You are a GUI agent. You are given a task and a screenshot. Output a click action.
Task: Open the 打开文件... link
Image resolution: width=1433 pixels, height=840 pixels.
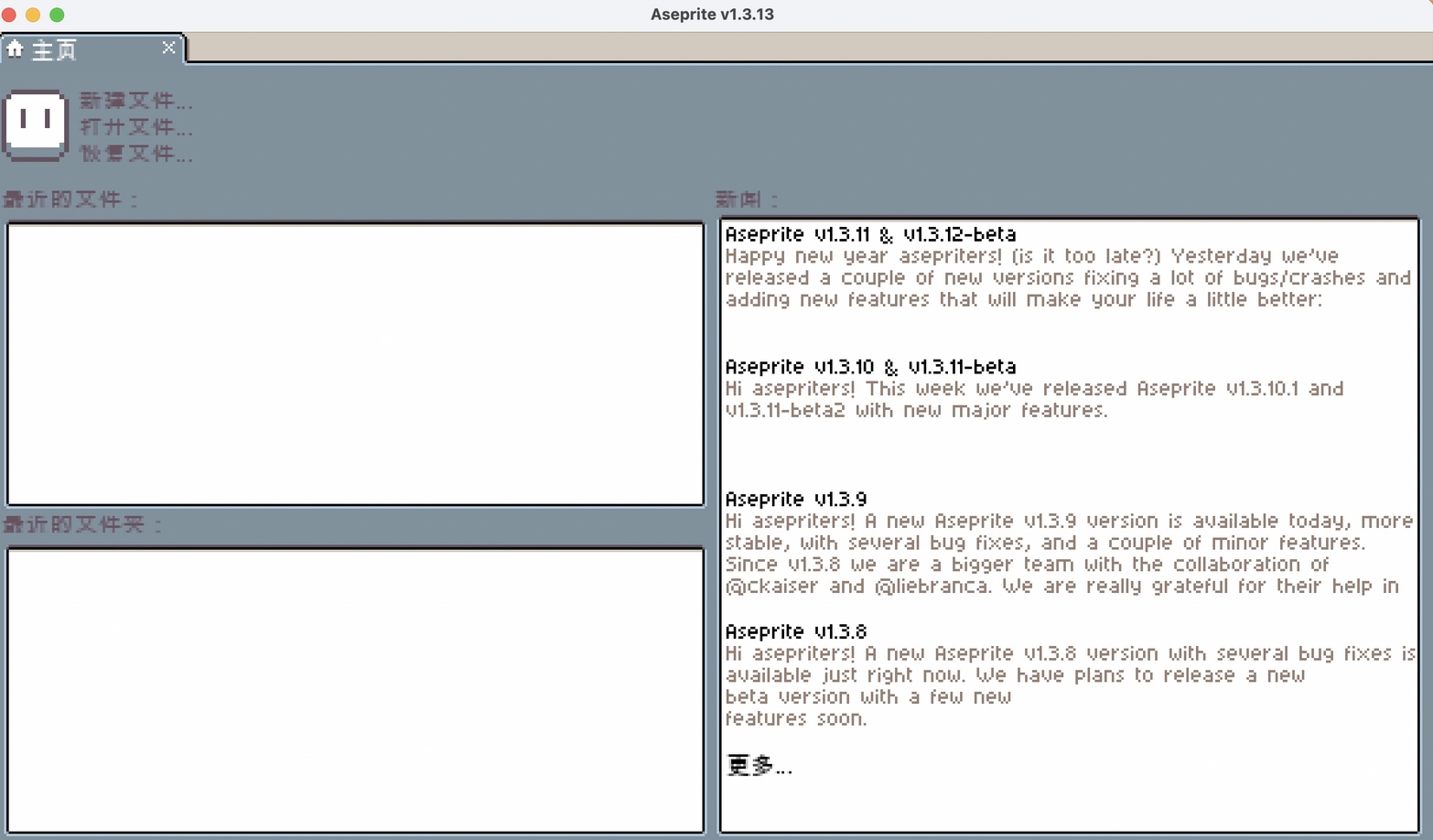[x=136, y=126]
